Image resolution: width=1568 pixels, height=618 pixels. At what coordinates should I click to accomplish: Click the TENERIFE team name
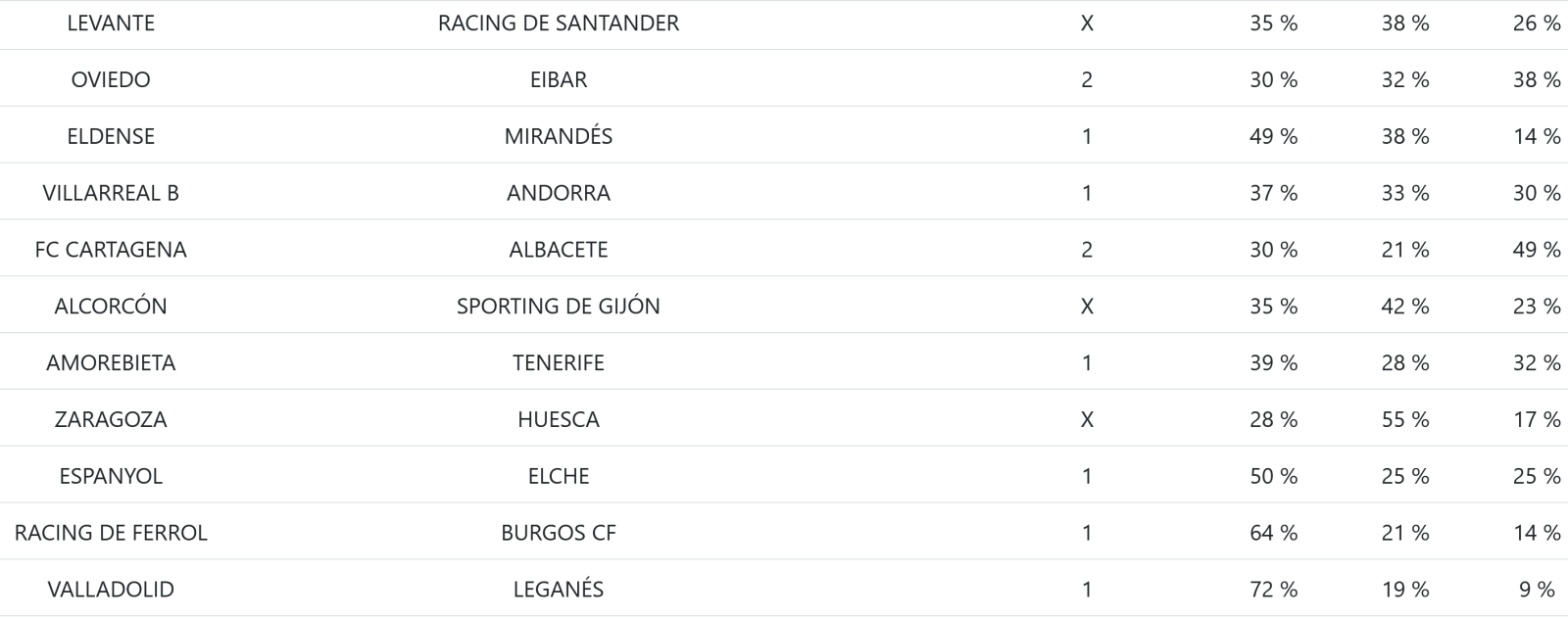pos(559,363)
